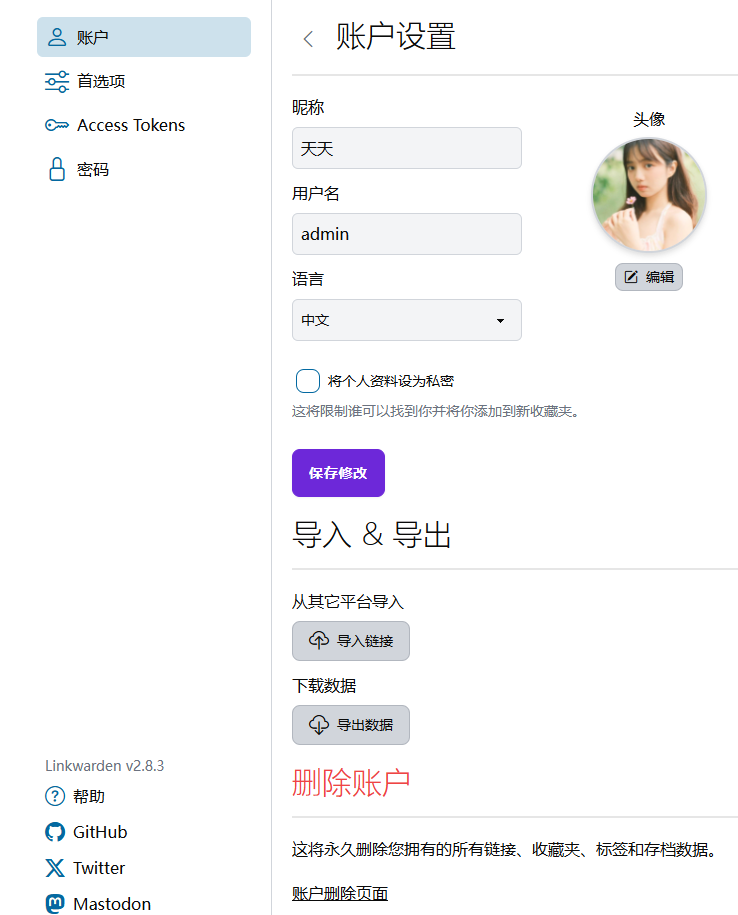
Task: Click the 语言 label
Action: [307, 278]
